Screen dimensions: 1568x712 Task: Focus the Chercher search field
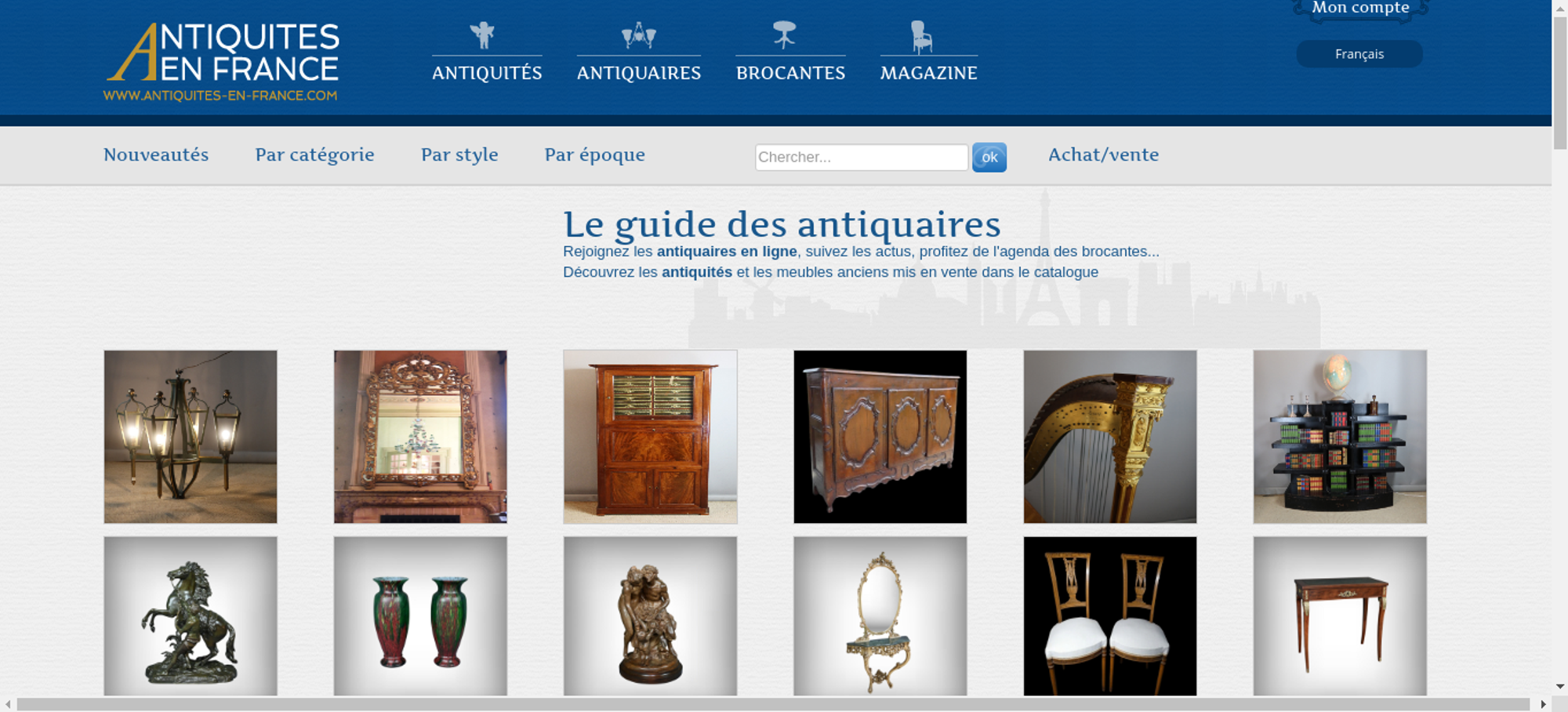[x=862, y=157]
